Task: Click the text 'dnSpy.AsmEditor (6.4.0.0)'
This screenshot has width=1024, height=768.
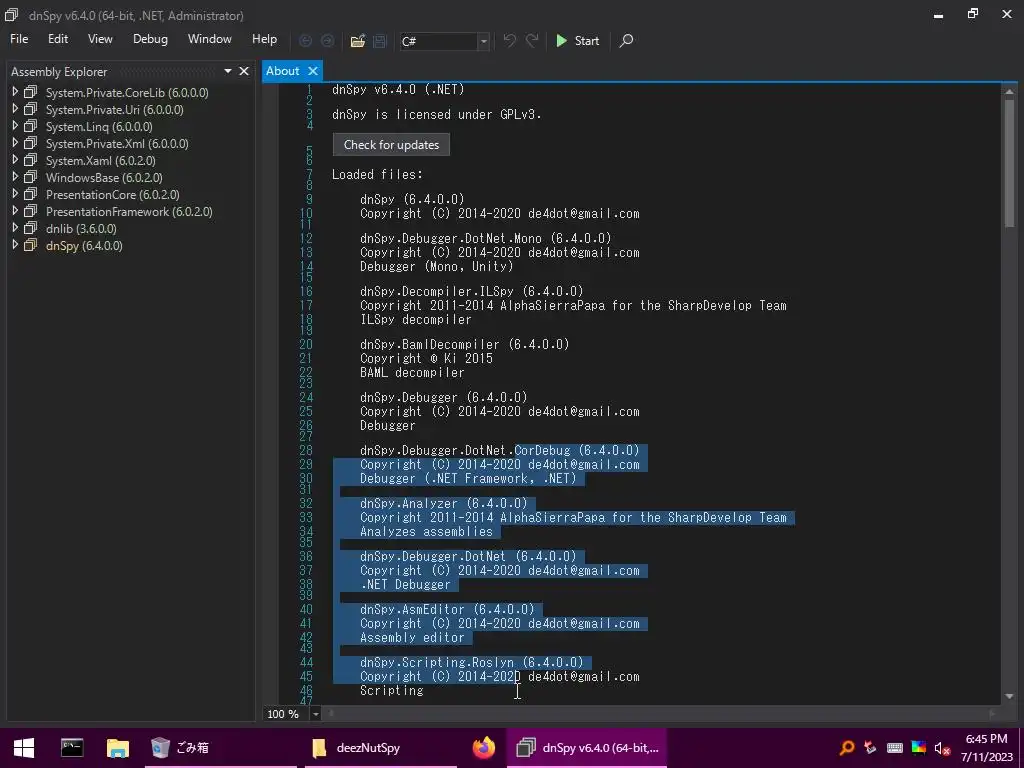Action: tap(447, 609)
